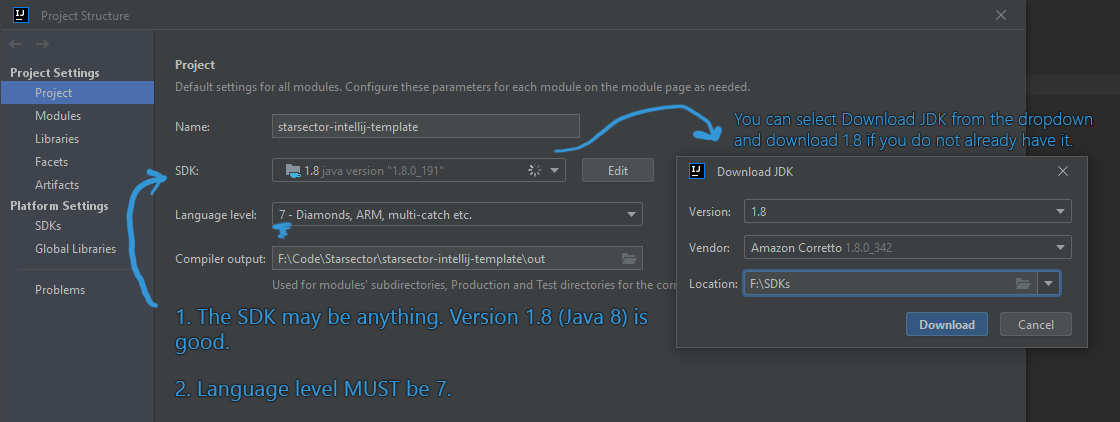Open the Vendor dropdown for Amazon Corretto
1120x422 pixels.
[1059, 248]
